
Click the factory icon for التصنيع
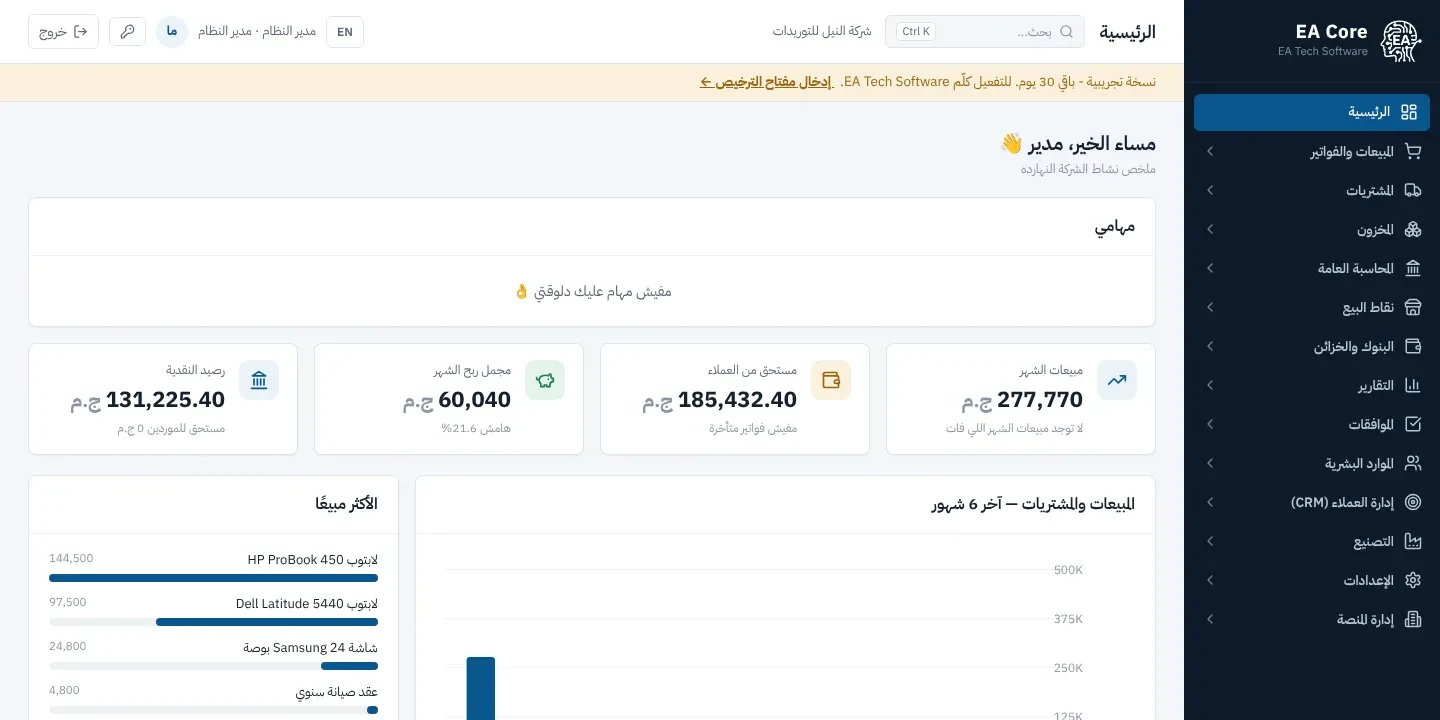[x=1413, y=541]
